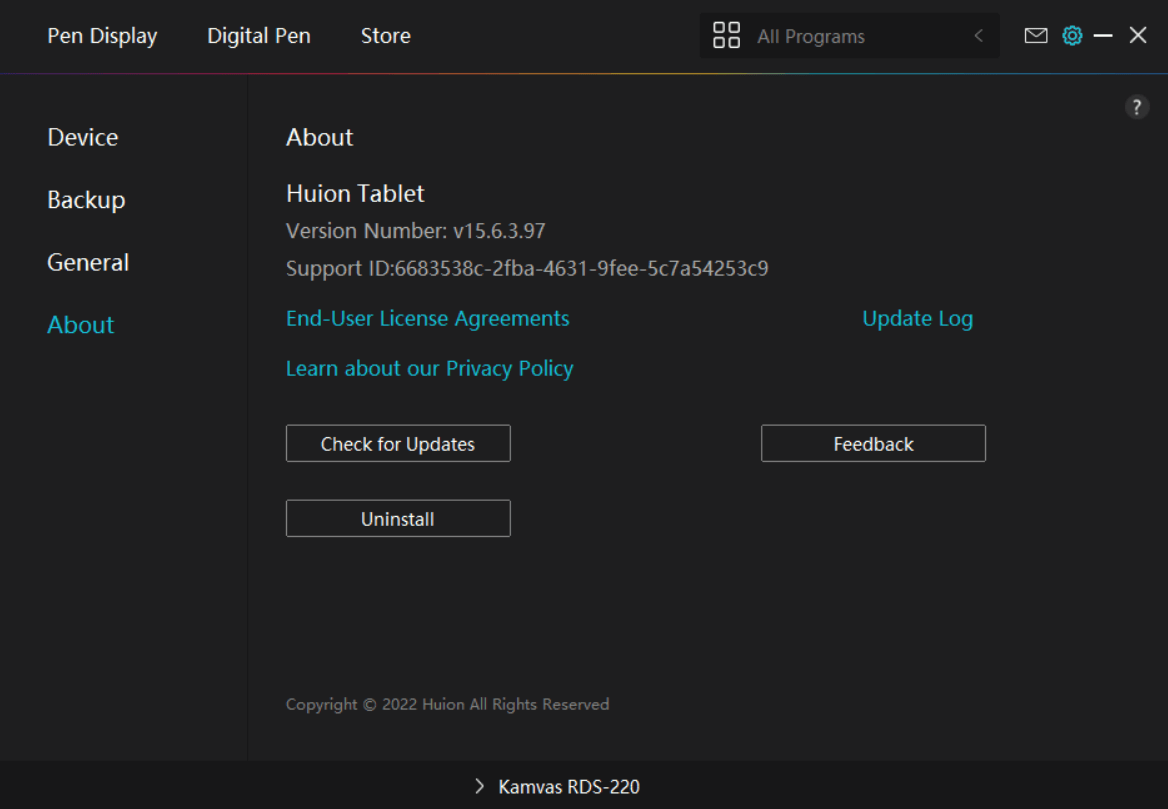Click the Copyright 2022 Huion notice
The width and height of the screenshot is (1168, 809).
[x=448, y=704]
